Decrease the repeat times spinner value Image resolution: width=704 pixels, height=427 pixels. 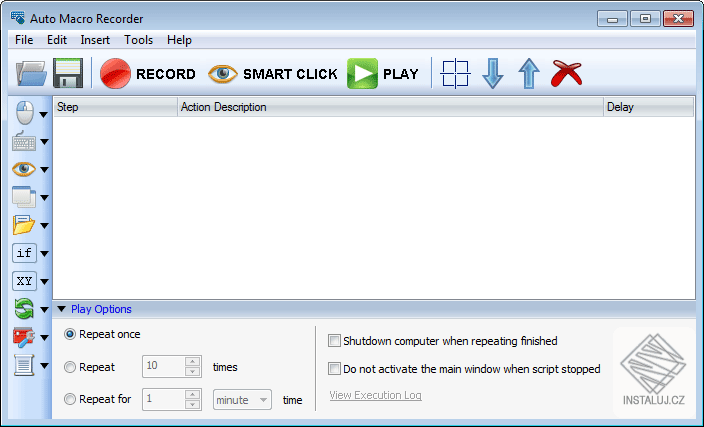tap(193, 371)
